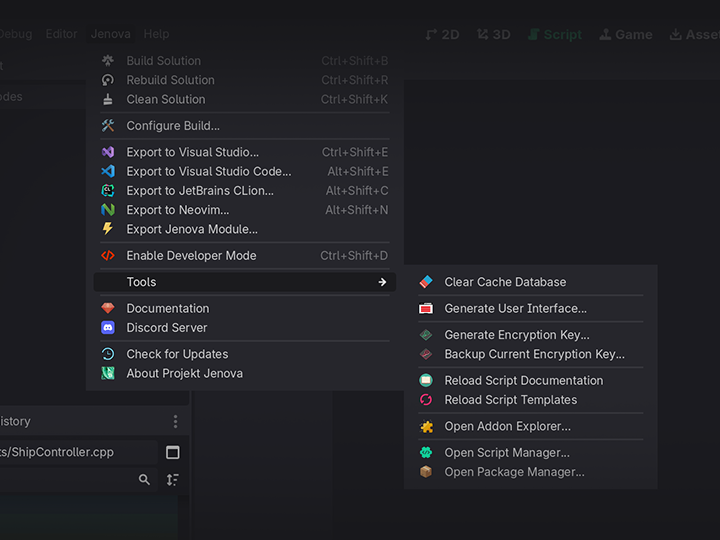This screenshot has height=540, width=720.
Task: Open the Documentation entry
Action: [x=245, y=308]
